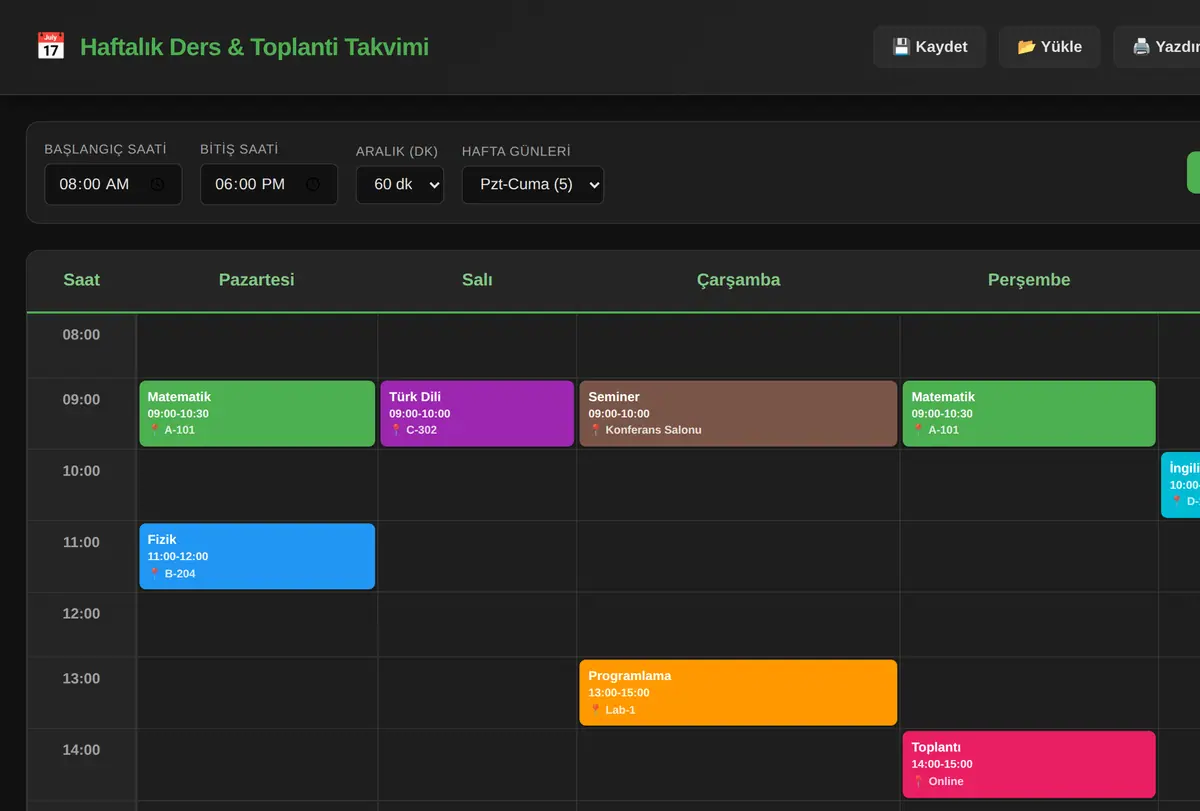Click the 12:00 time row label
Viewport: 1200px width, 811px height.
(82, 614)
